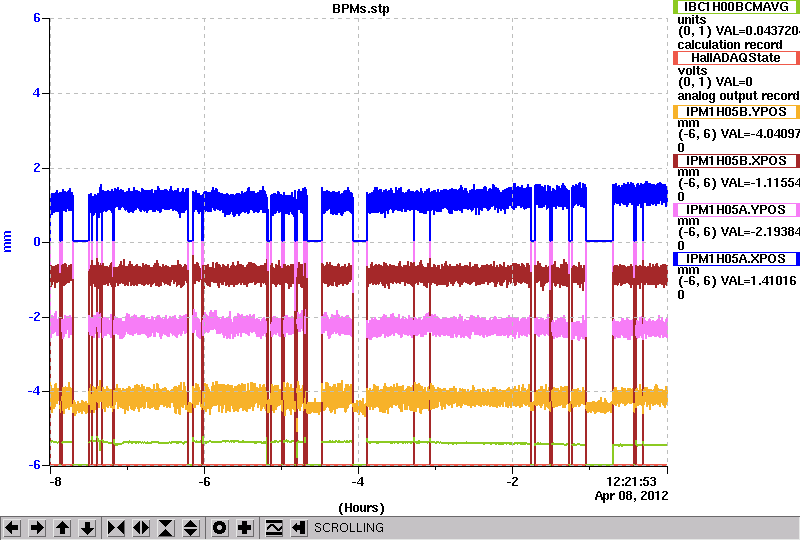Click the BPMs.stp chart title
The height and width of the screenshot is (540, 800).
[x=361, y=9]
